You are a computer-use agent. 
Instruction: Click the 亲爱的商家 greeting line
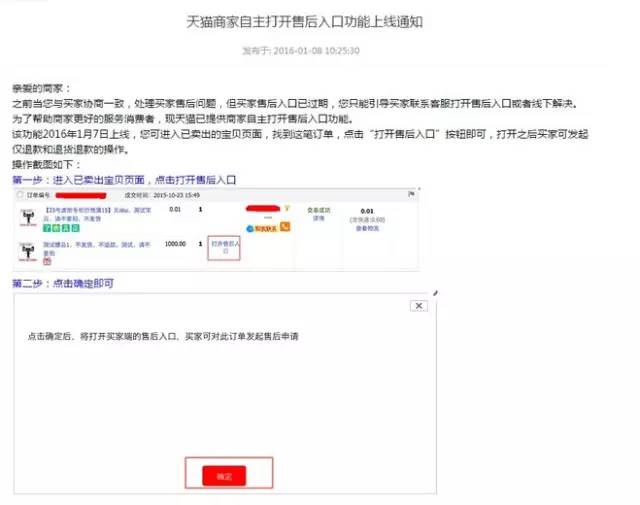[x=41, y=88]
